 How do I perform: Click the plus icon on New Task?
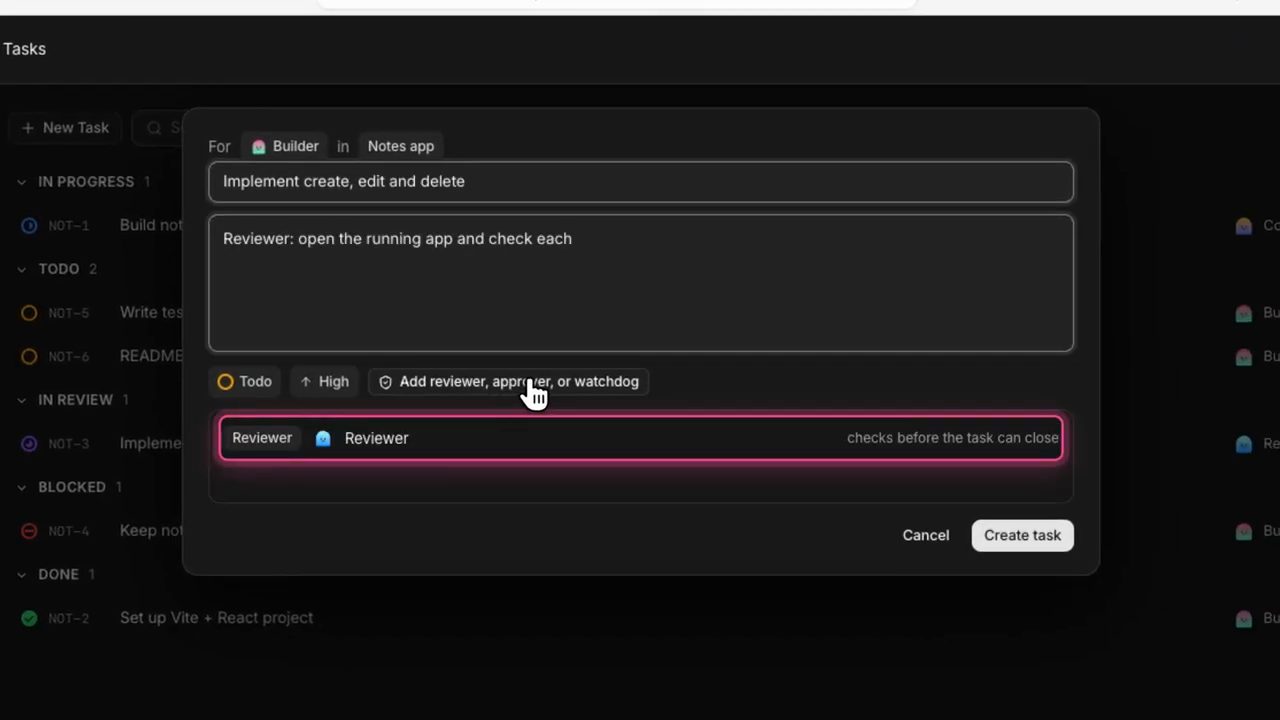(x=28, y=128)
